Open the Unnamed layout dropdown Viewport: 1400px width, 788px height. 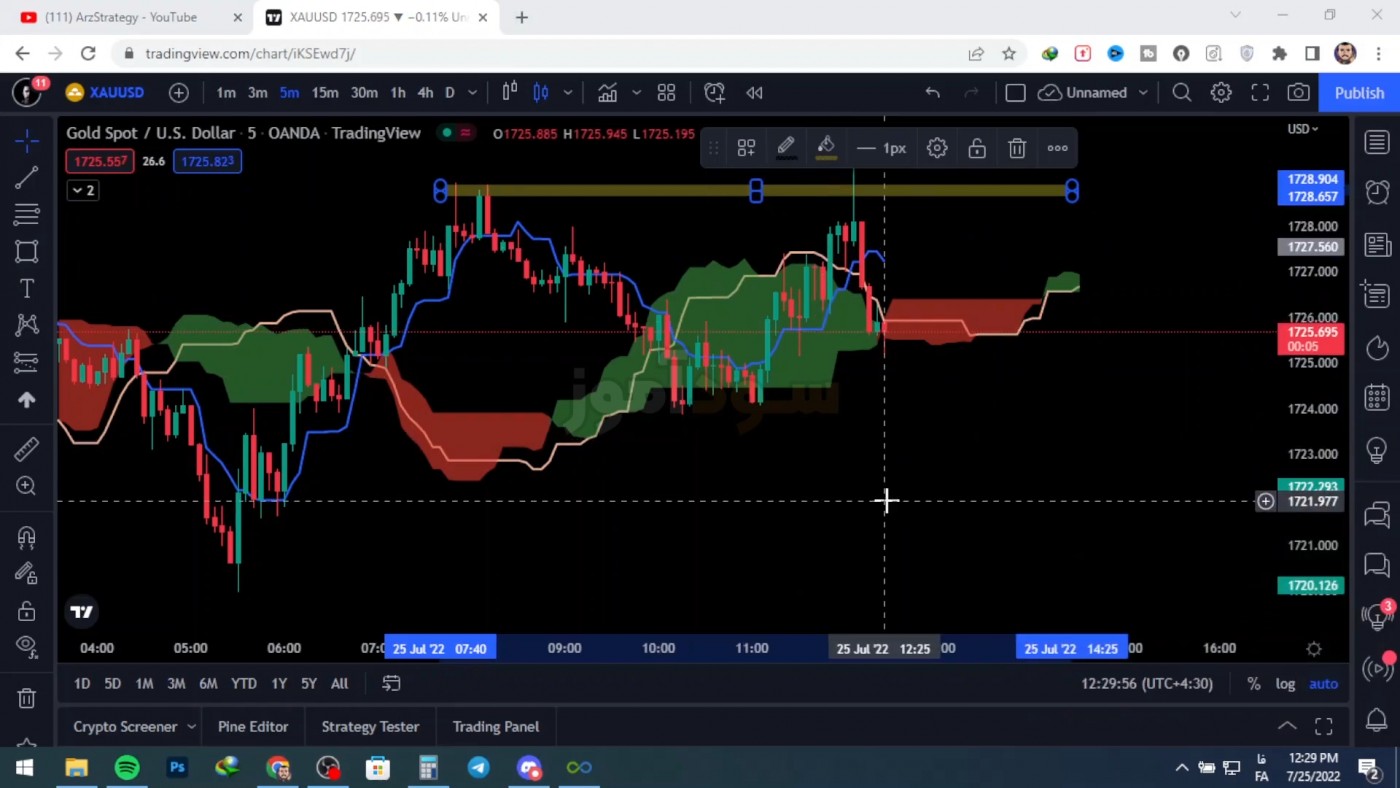[1094, 92]
